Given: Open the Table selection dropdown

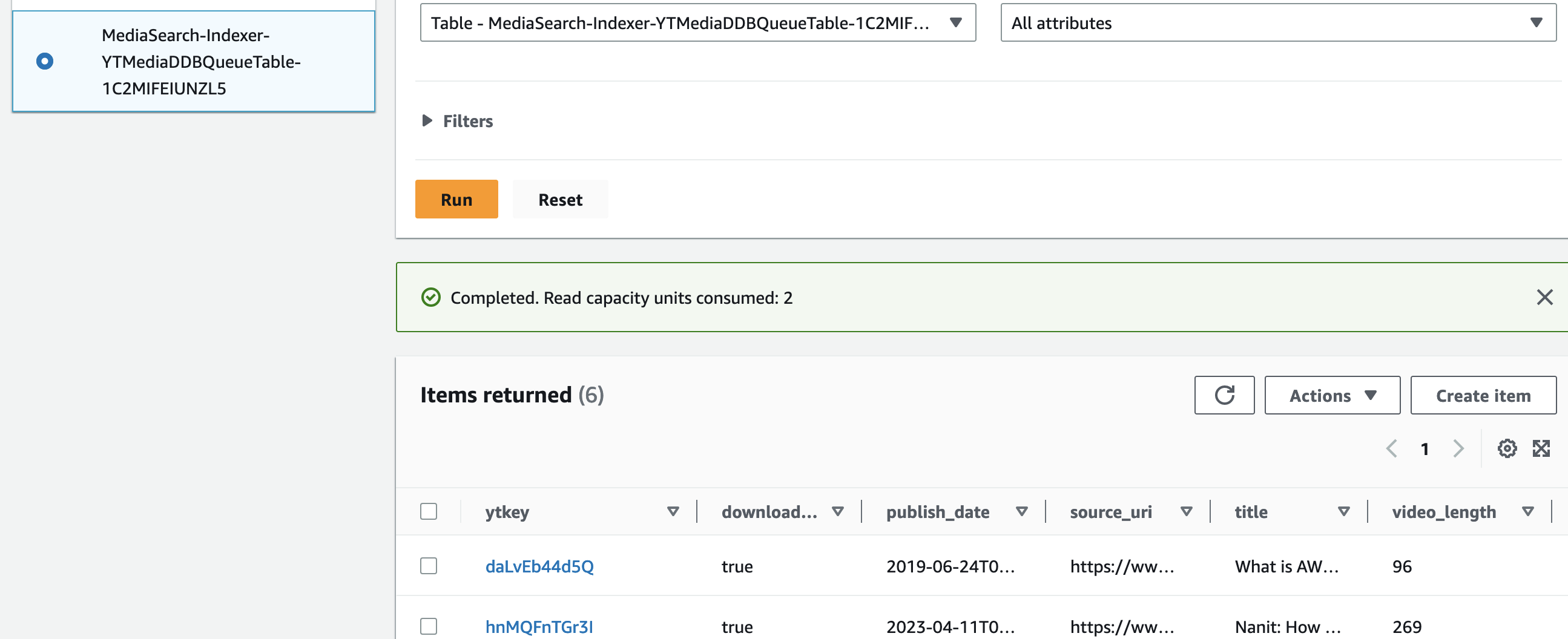Looking at the screenshot, I should click(x=697, y=23).
